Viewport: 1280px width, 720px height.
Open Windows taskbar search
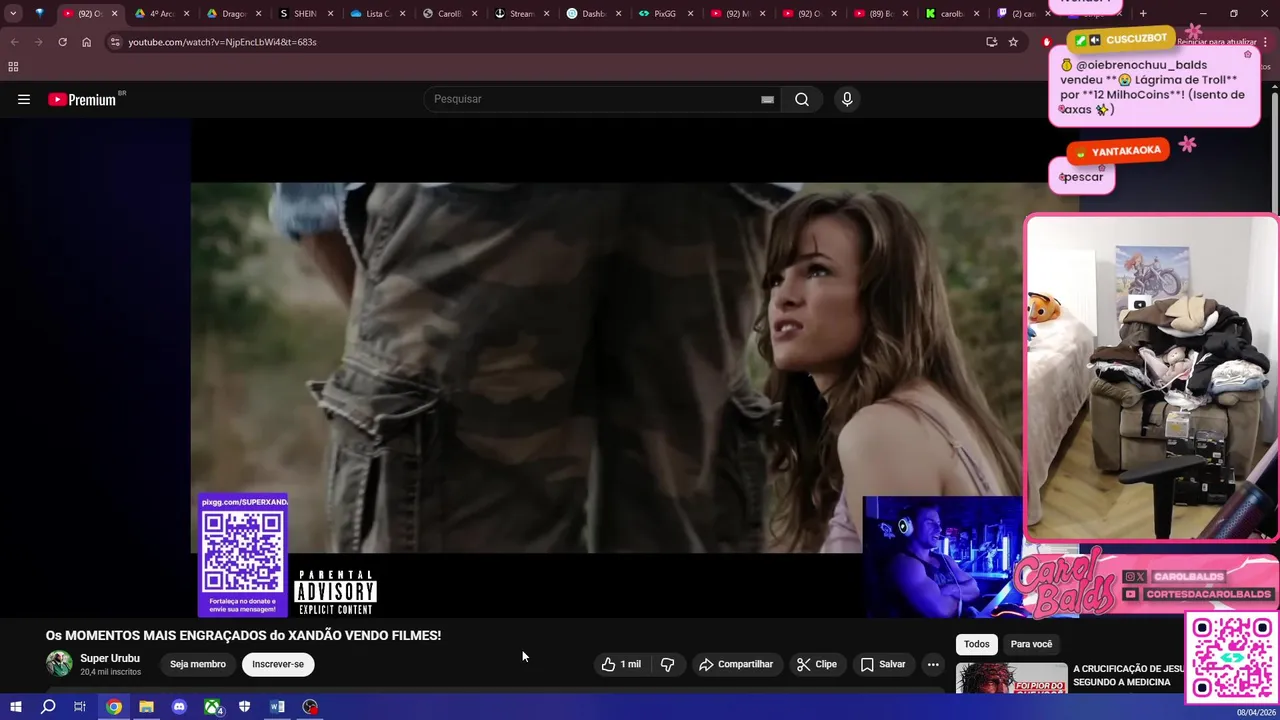click(x=48, y=707)
